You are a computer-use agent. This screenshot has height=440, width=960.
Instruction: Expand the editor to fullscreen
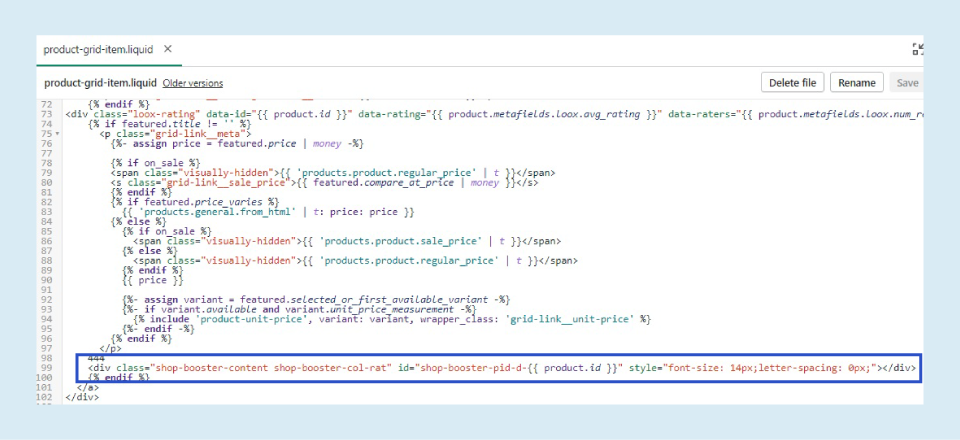(918, 49)
